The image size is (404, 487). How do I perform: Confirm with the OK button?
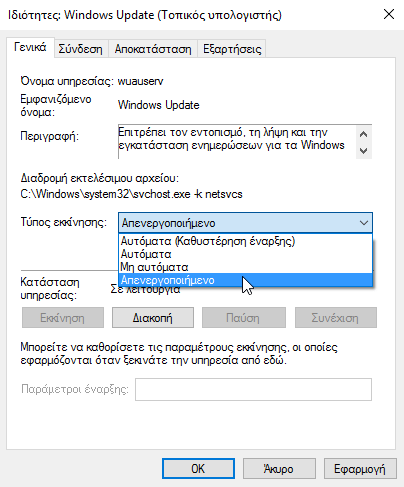pyautogui.click(x=198, y=469)
